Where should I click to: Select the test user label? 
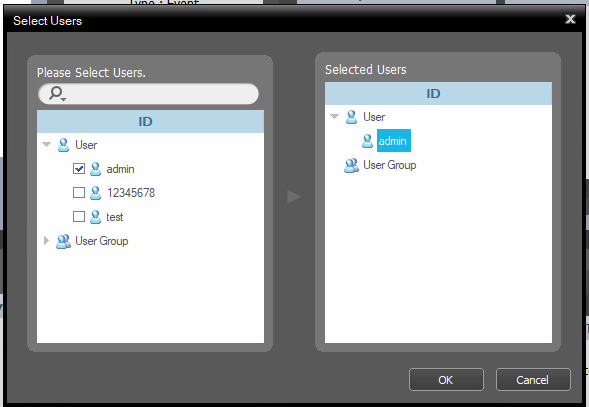pyautogui.click(x=115, y=217)
